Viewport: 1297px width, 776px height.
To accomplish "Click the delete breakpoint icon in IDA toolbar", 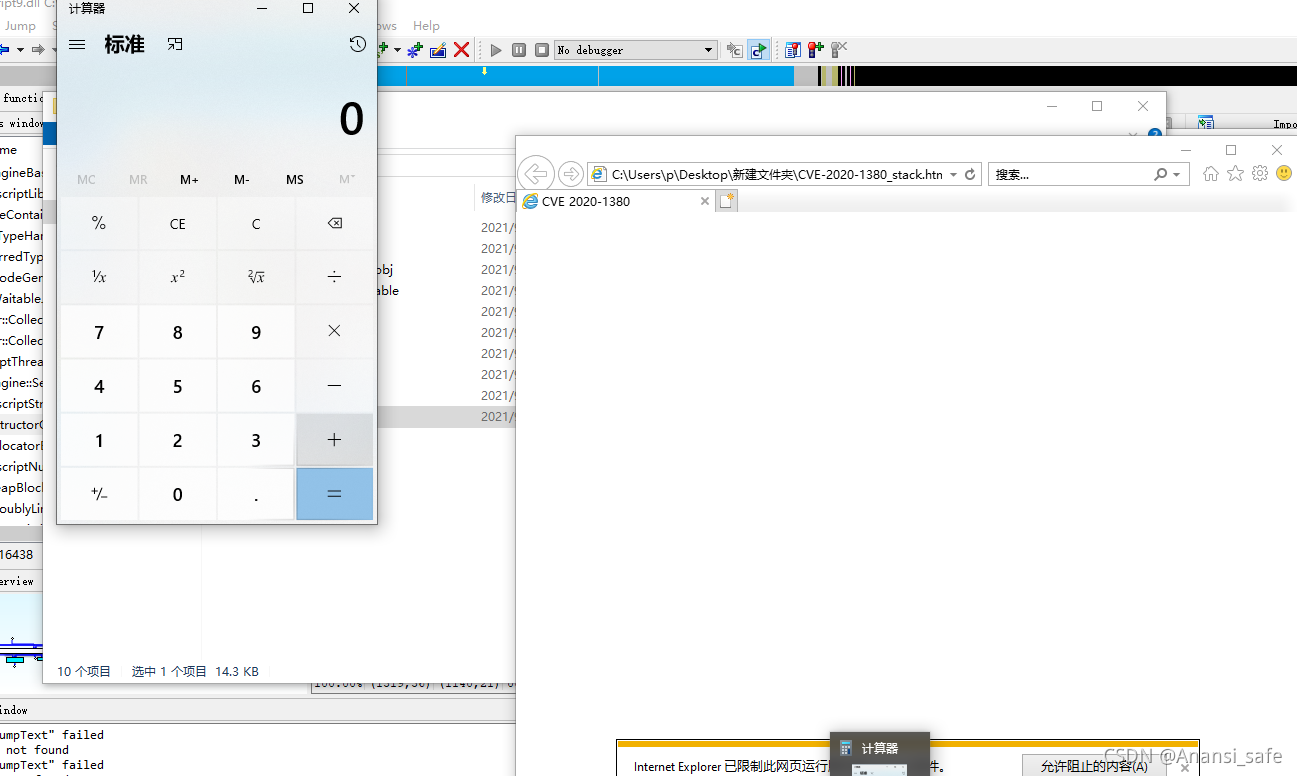I will point(839,49).
